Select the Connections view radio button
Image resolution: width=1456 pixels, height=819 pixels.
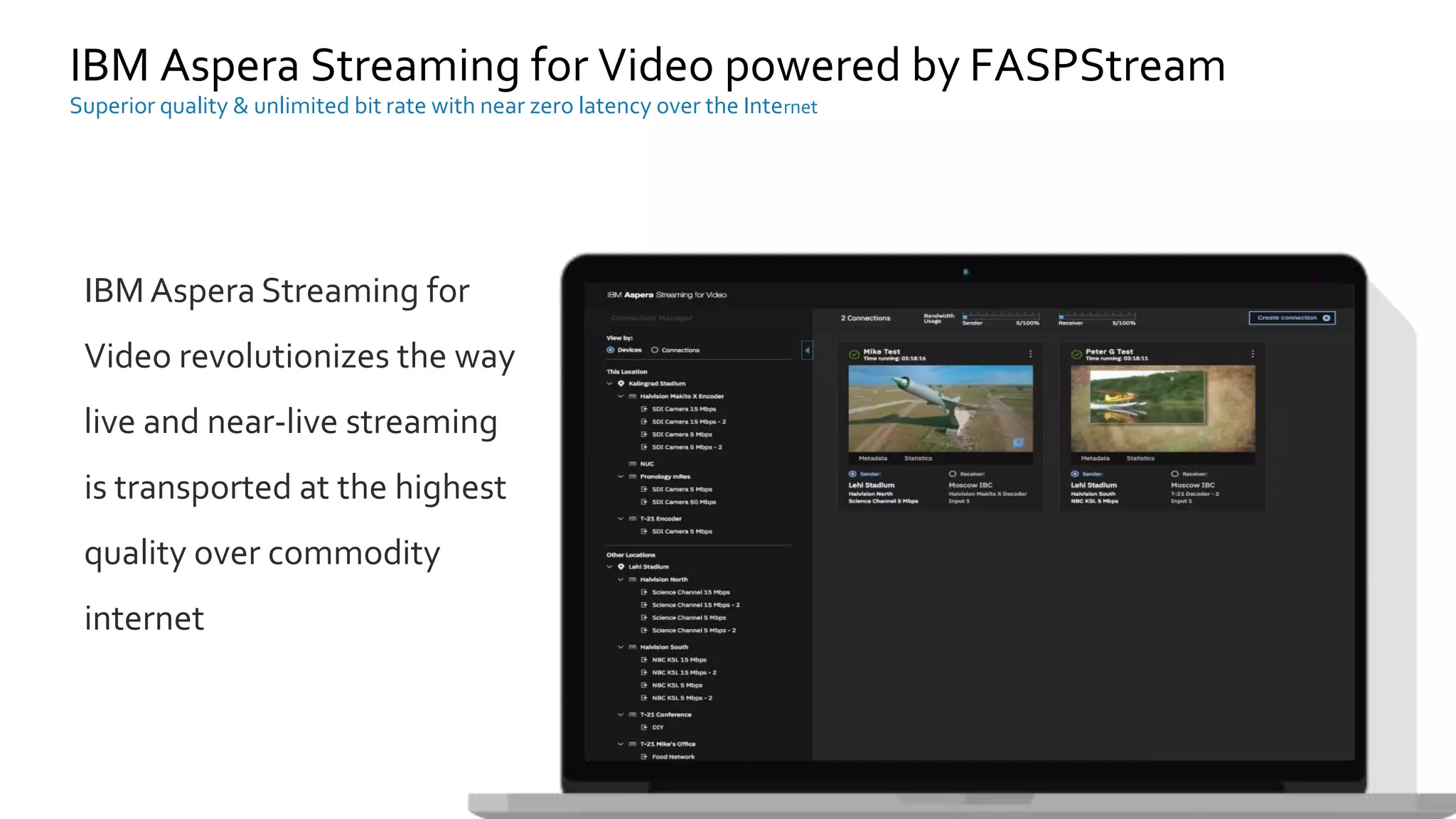655,350
